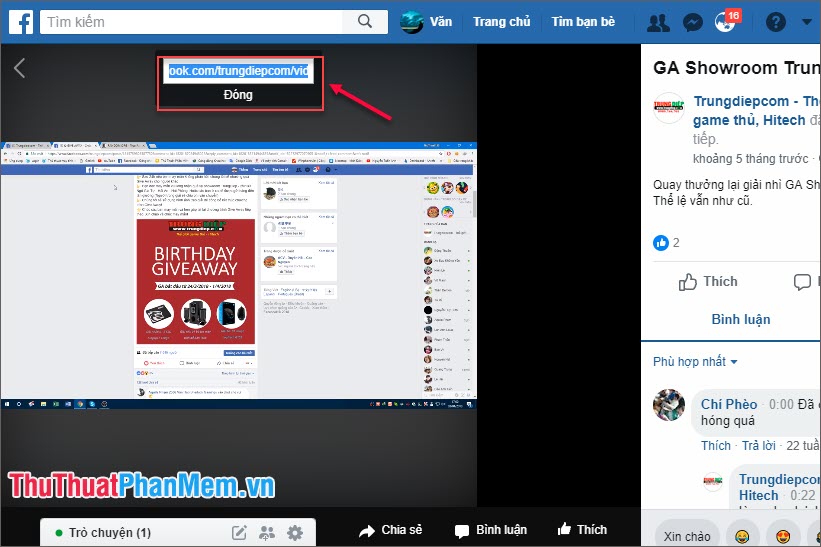Image resolution: width=821 pixels, height=547 pixels.
Task: Open Trang chủ home tab
Action: click(502, 22)
